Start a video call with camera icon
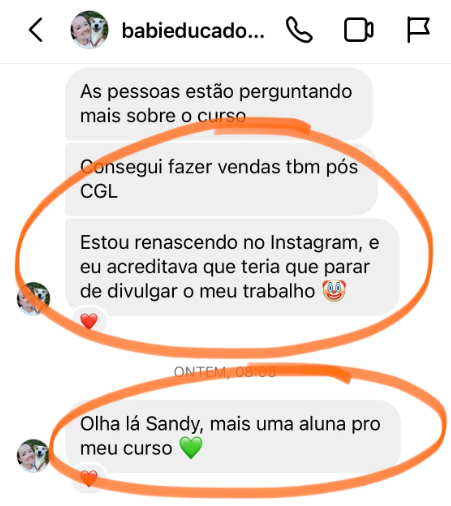Viewport: 451px width, 506px height. point(358,30)
